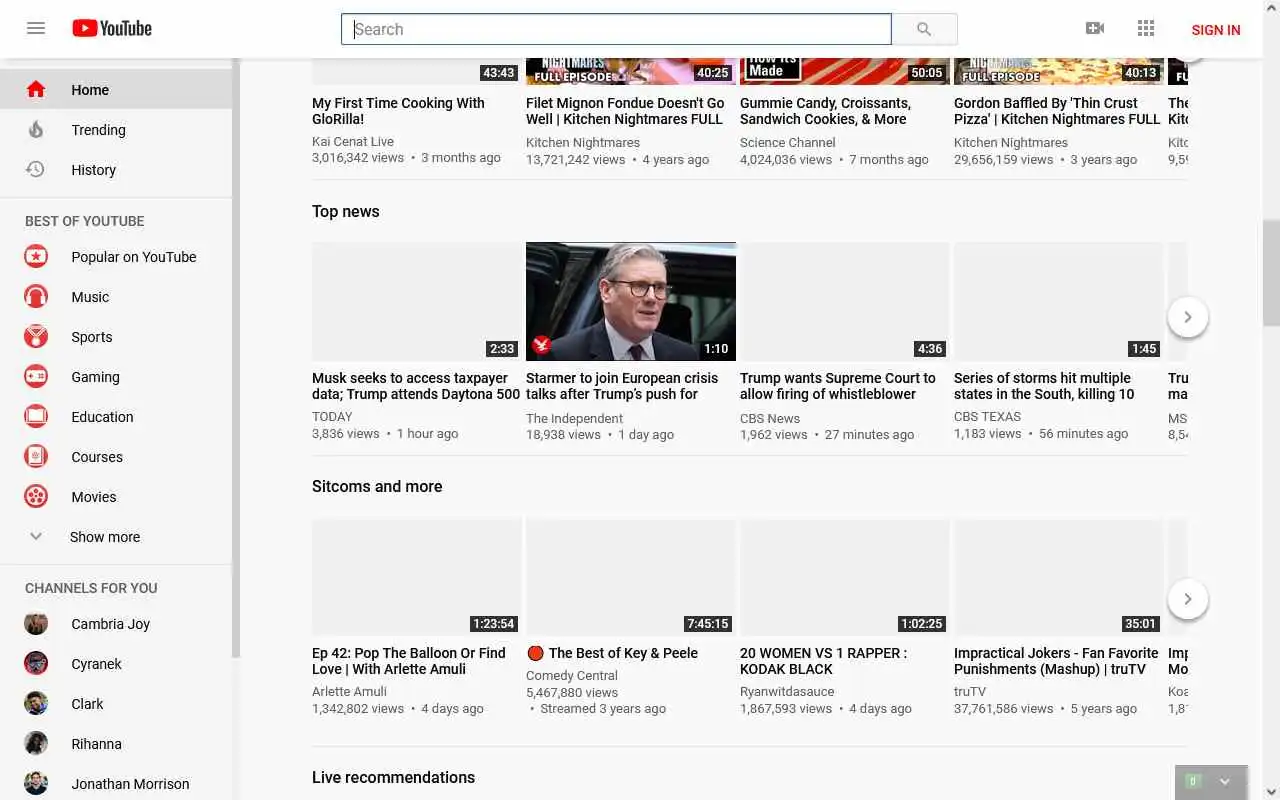
Task: Click the Courses icon
Action: (36, 457)
